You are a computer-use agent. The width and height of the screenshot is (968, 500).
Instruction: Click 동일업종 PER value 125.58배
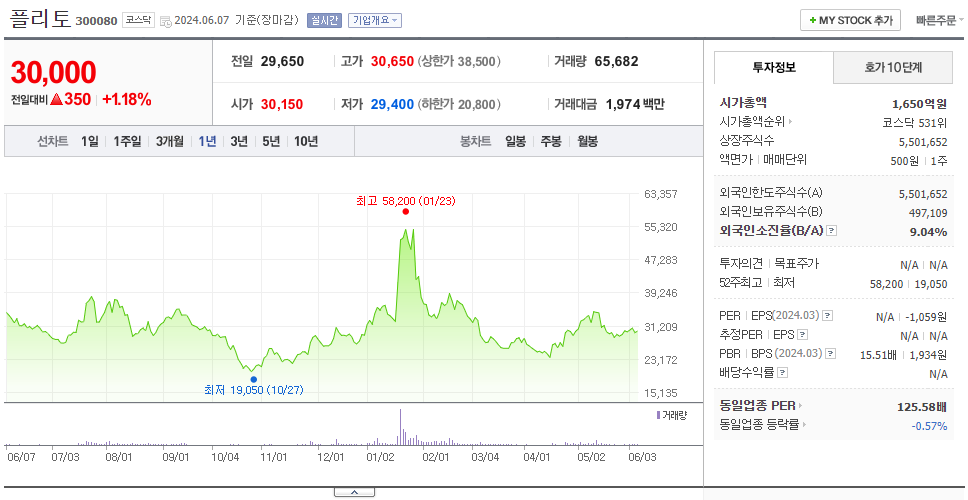coord(922,407)
